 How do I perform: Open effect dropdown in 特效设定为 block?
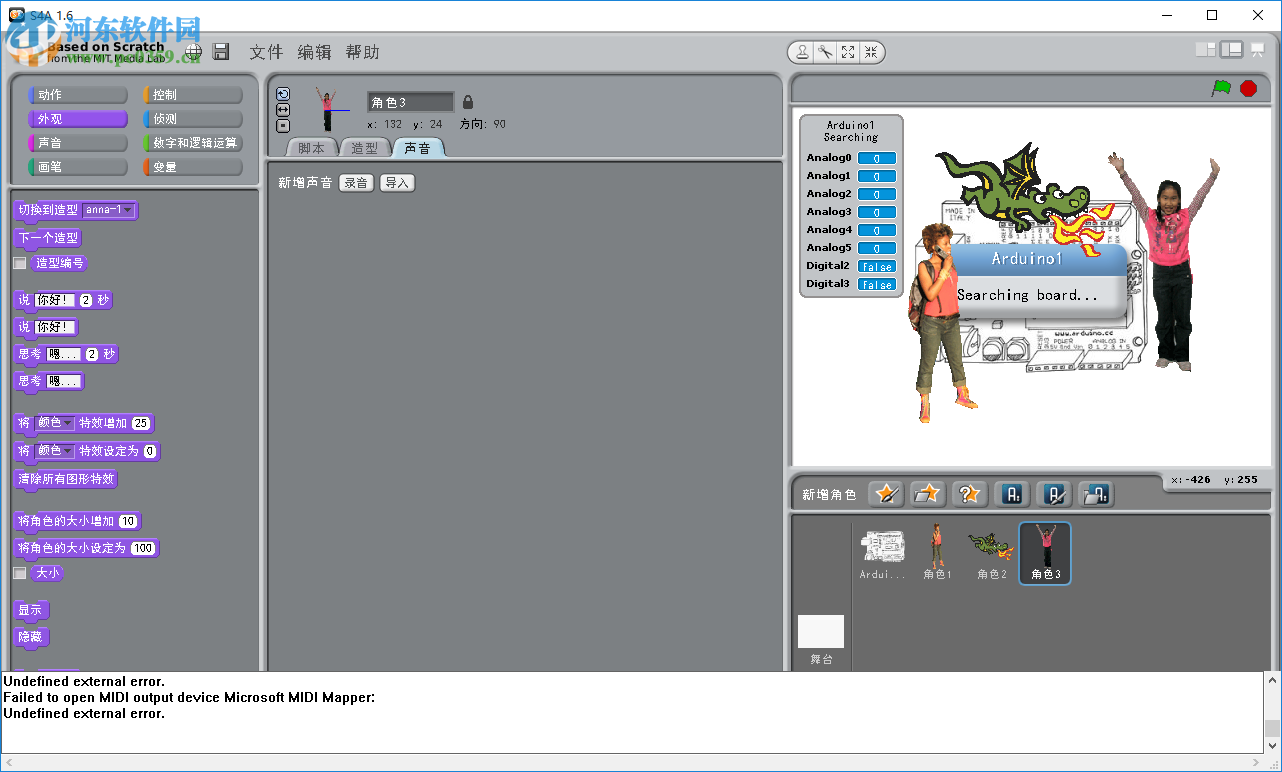(55, 451)
